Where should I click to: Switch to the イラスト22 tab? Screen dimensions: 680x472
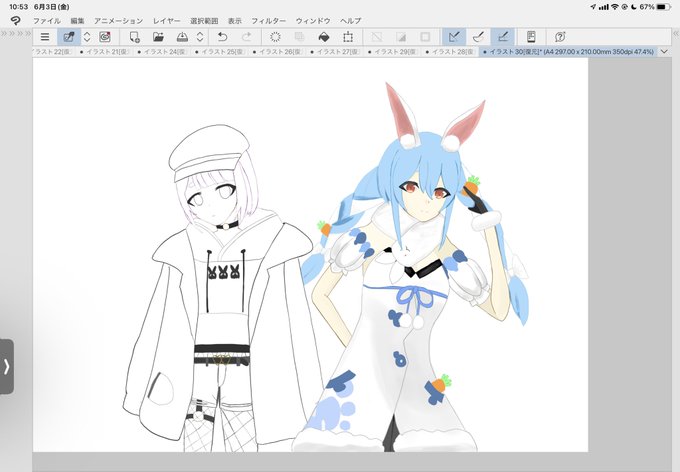click(x=52, y=52)
